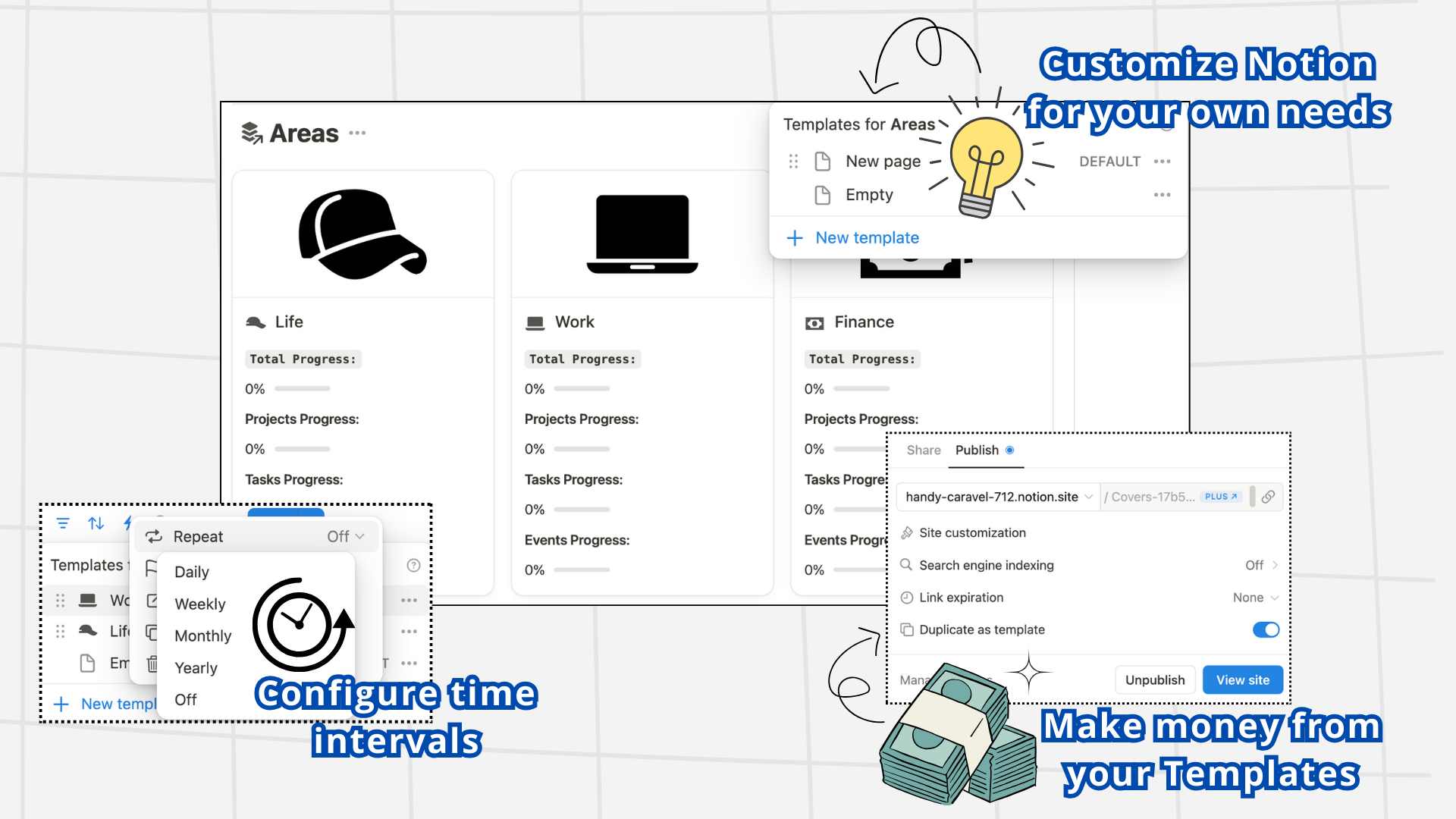
Task: Click the Repeat loop arrows icon
Action: [x=154, y=536]
